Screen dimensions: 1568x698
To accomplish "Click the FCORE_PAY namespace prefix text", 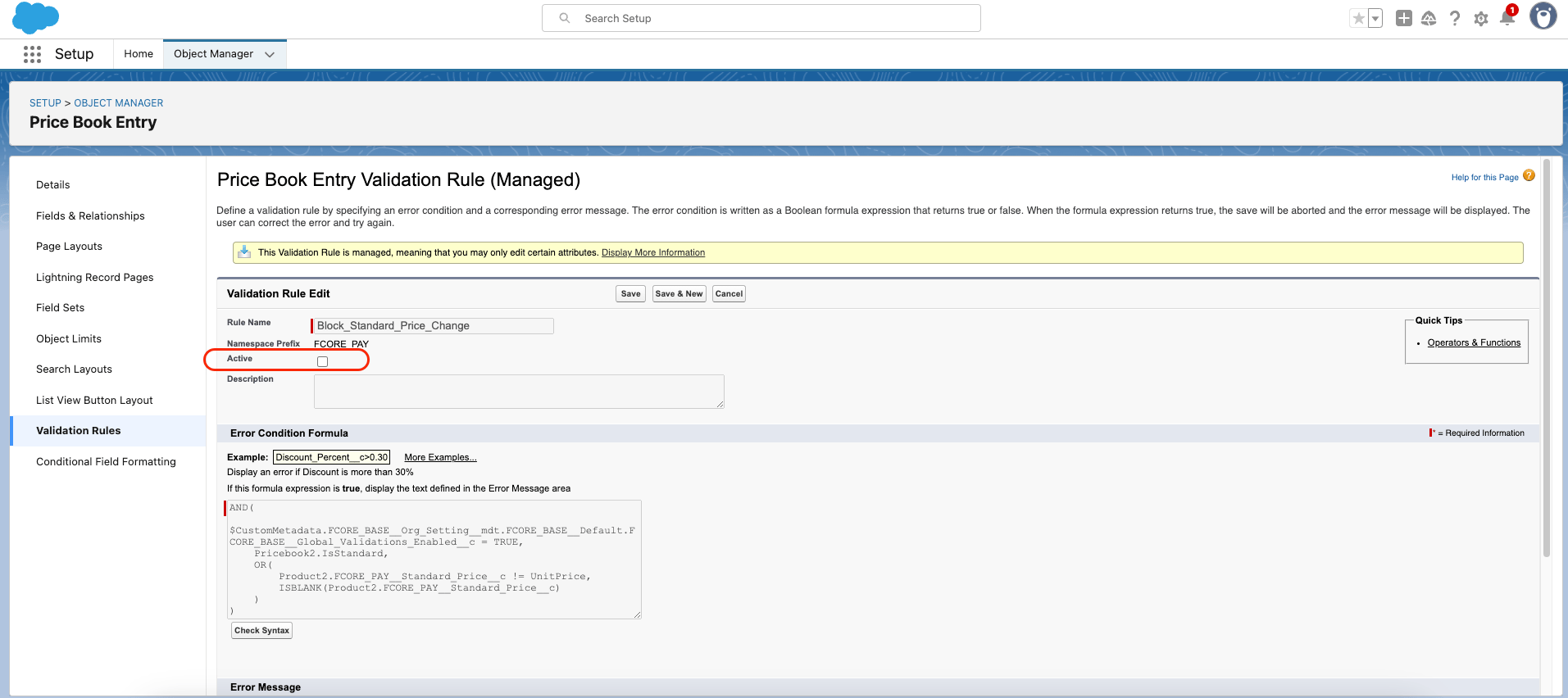I will point(341,344).
